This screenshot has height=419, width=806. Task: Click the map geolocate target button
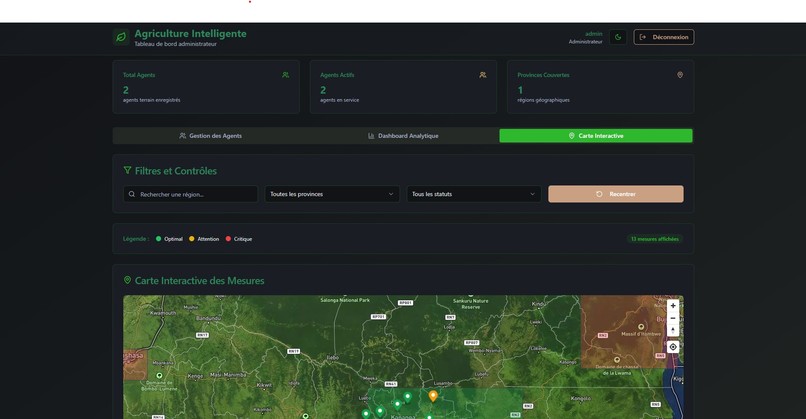[x=673, y=347]
